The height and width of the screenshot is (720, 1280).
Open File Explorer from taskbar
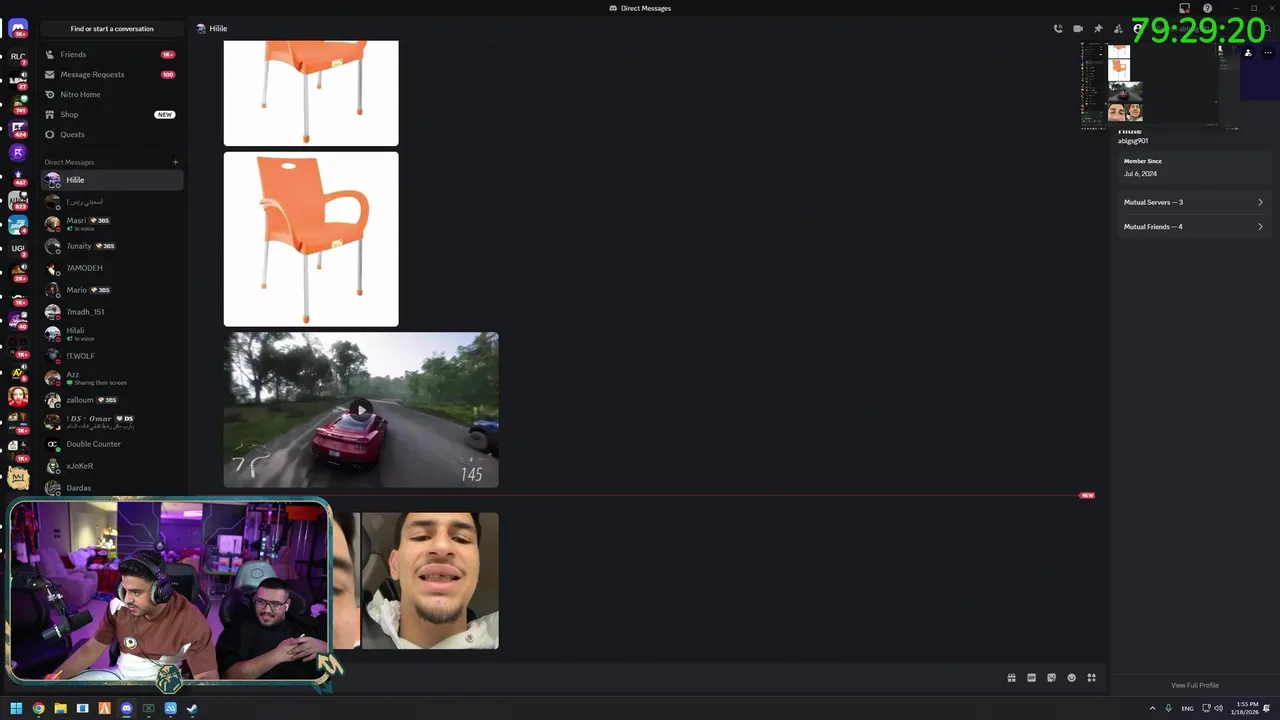[x=60, y=708]
